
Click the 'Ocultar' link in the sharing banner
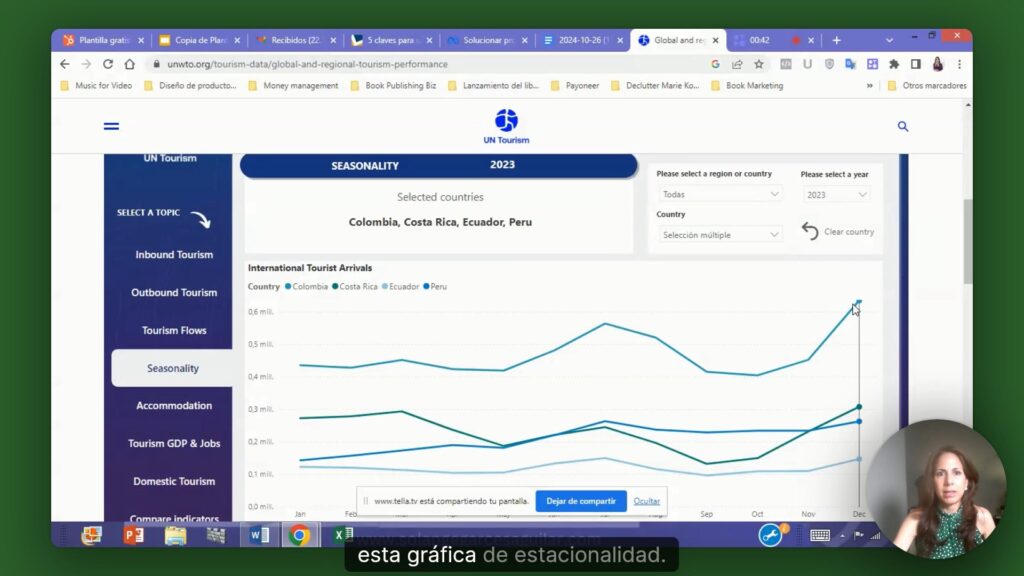pos(646,501)
